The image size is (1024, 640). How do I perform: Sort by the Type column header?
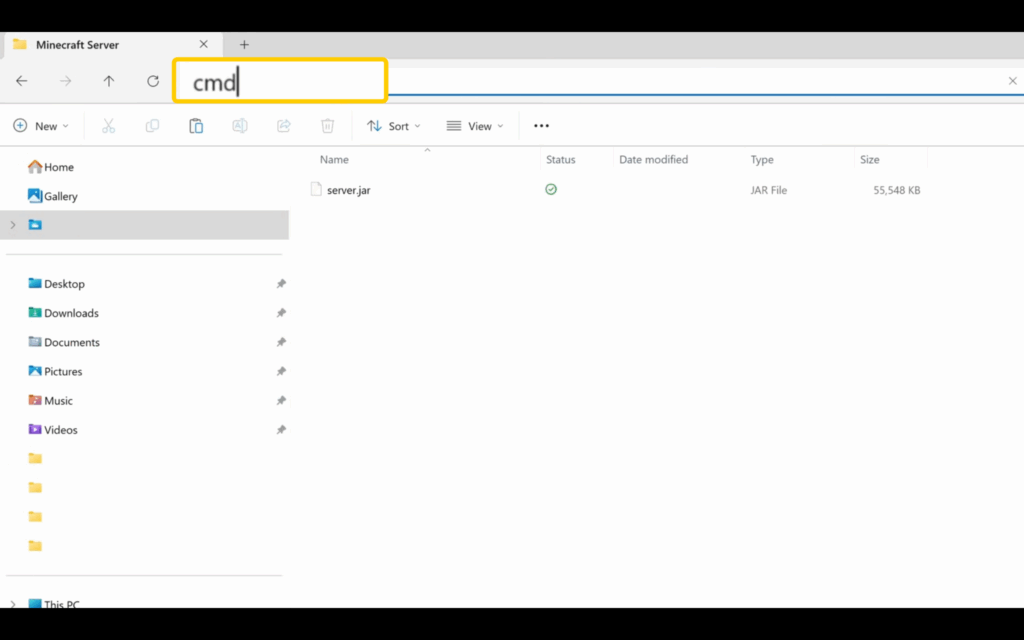(761, 159)
